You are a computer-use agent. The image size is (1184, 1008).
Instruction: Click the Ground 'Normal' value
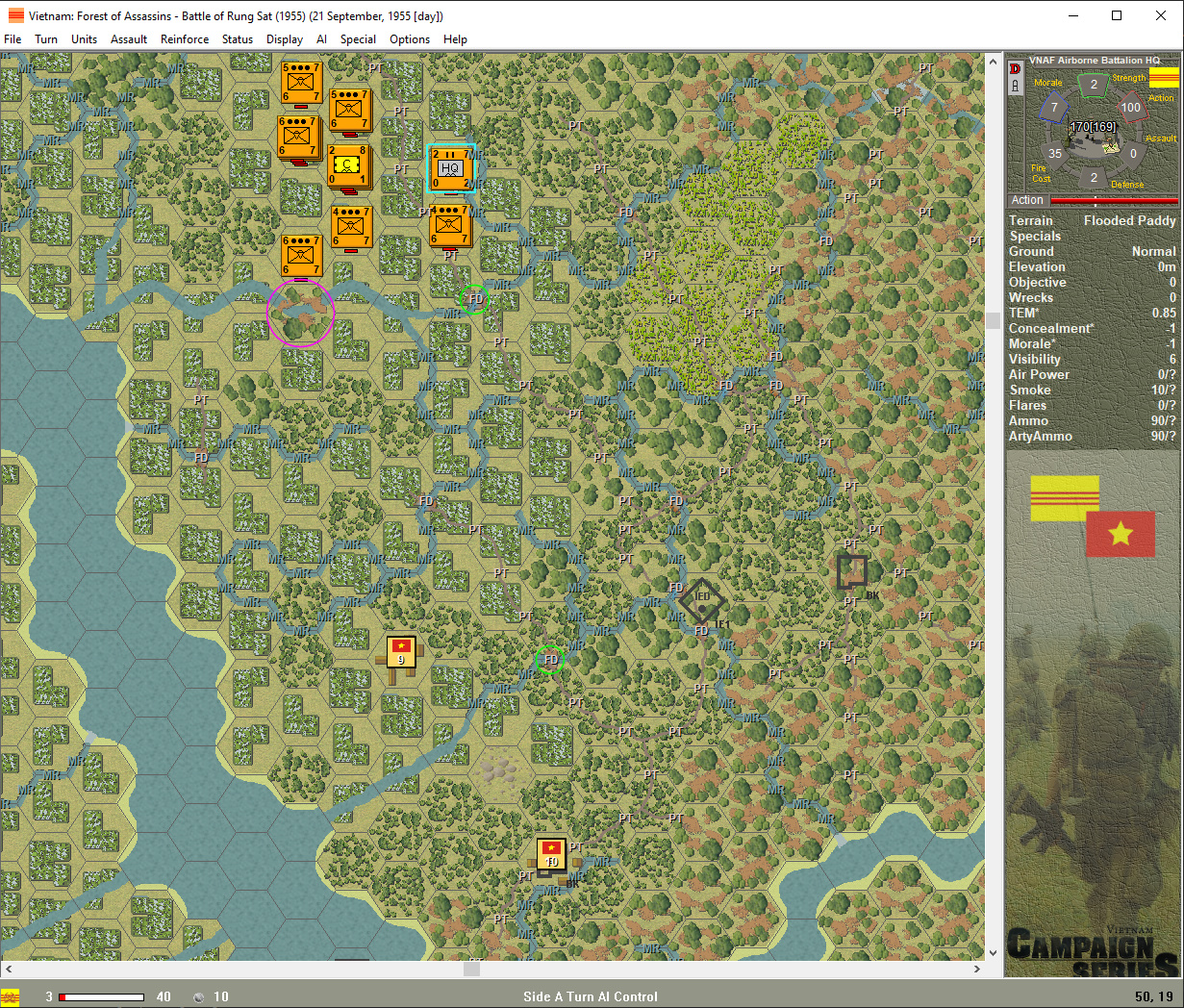[1154, 251]
